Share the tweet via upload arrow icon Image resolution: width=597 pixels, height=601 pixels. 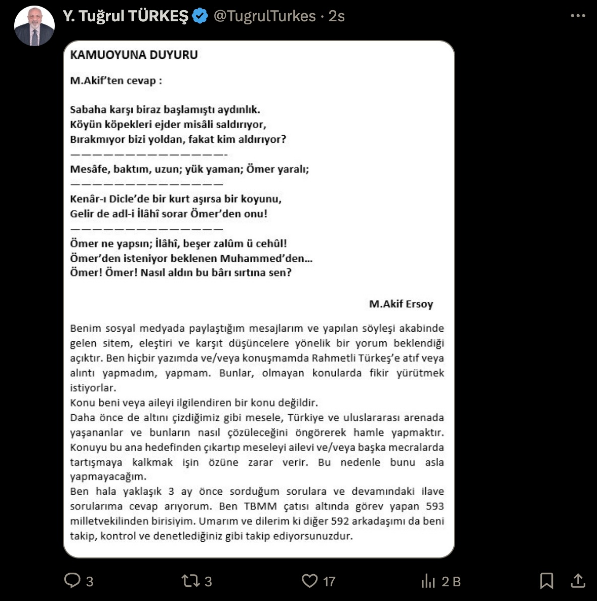(578, 581)
